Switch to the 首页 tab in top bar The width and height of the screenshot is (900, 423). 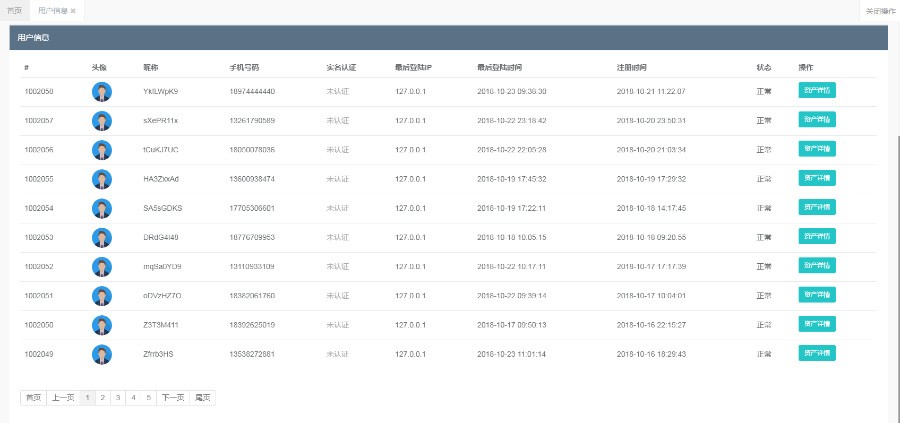pyautogui.click(x=14, y=10)
